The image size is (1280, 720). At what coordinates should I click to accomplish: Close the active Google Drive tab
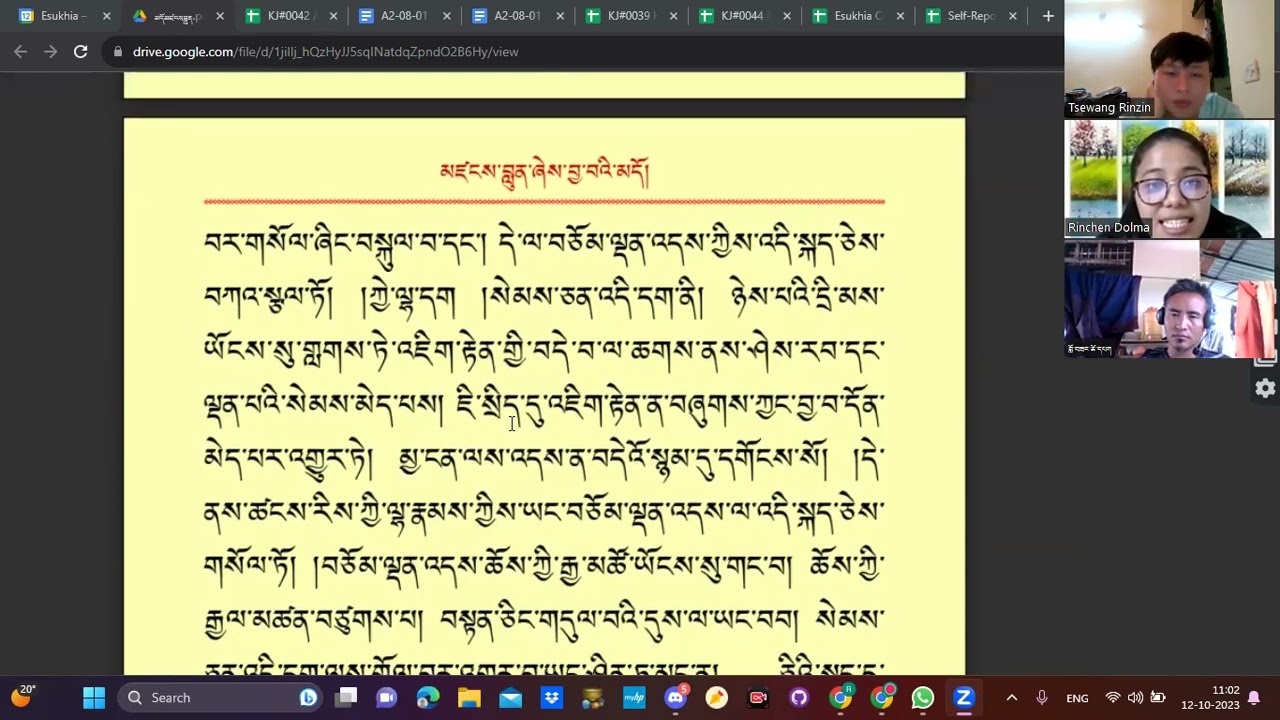[220, 16]
